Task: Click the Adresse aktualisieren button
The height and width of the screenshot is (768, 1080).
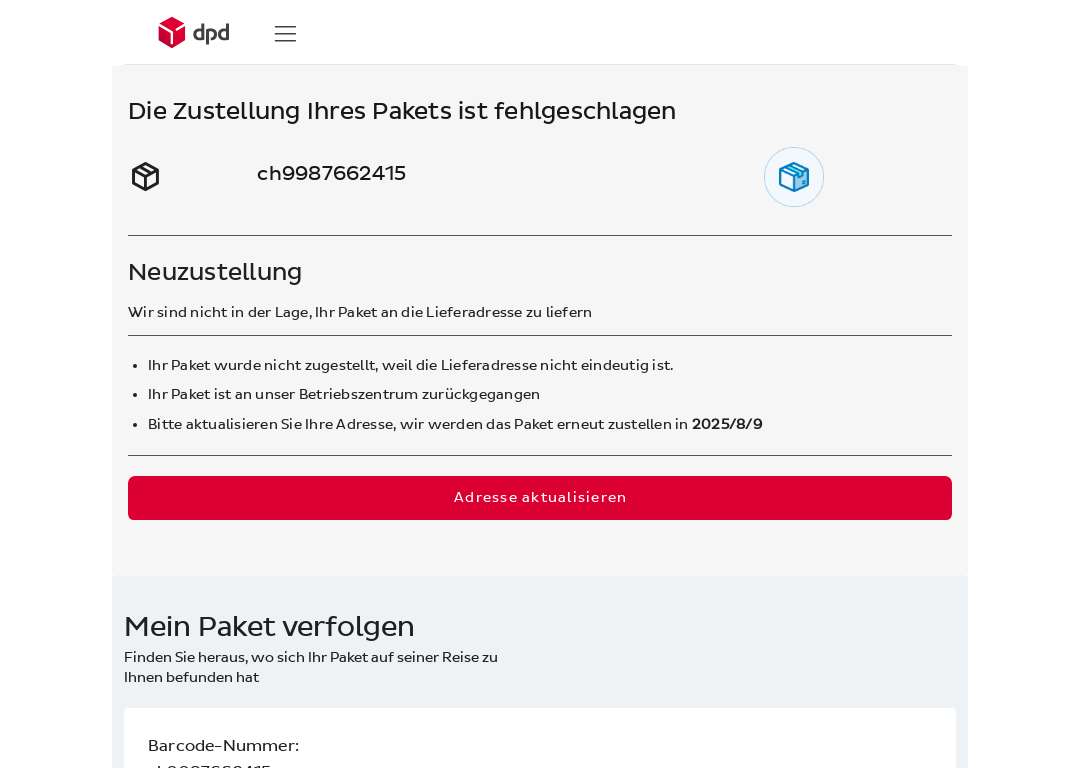Action: coord(539,497)
